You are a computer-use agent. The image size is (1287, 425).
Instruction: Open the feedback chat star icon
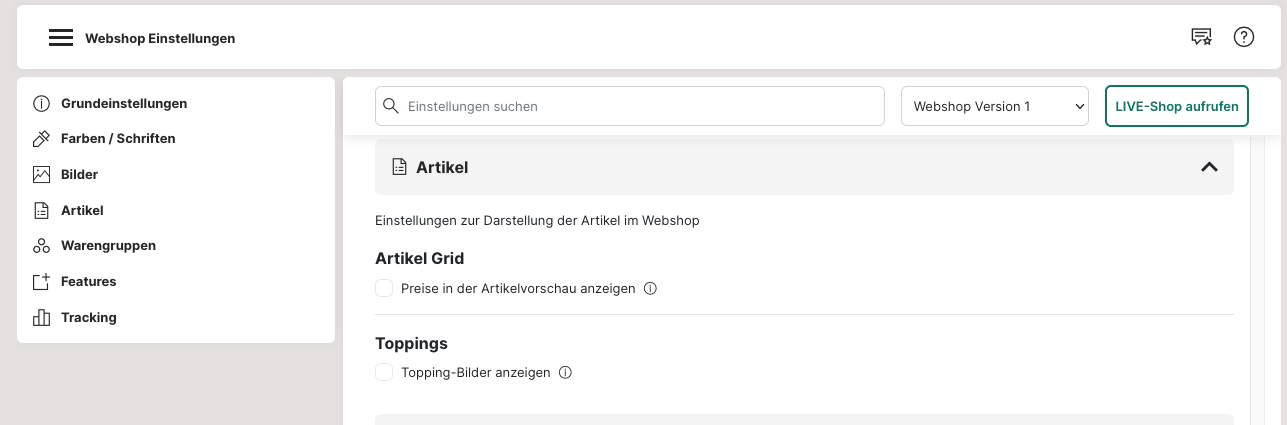point(1201,37)
